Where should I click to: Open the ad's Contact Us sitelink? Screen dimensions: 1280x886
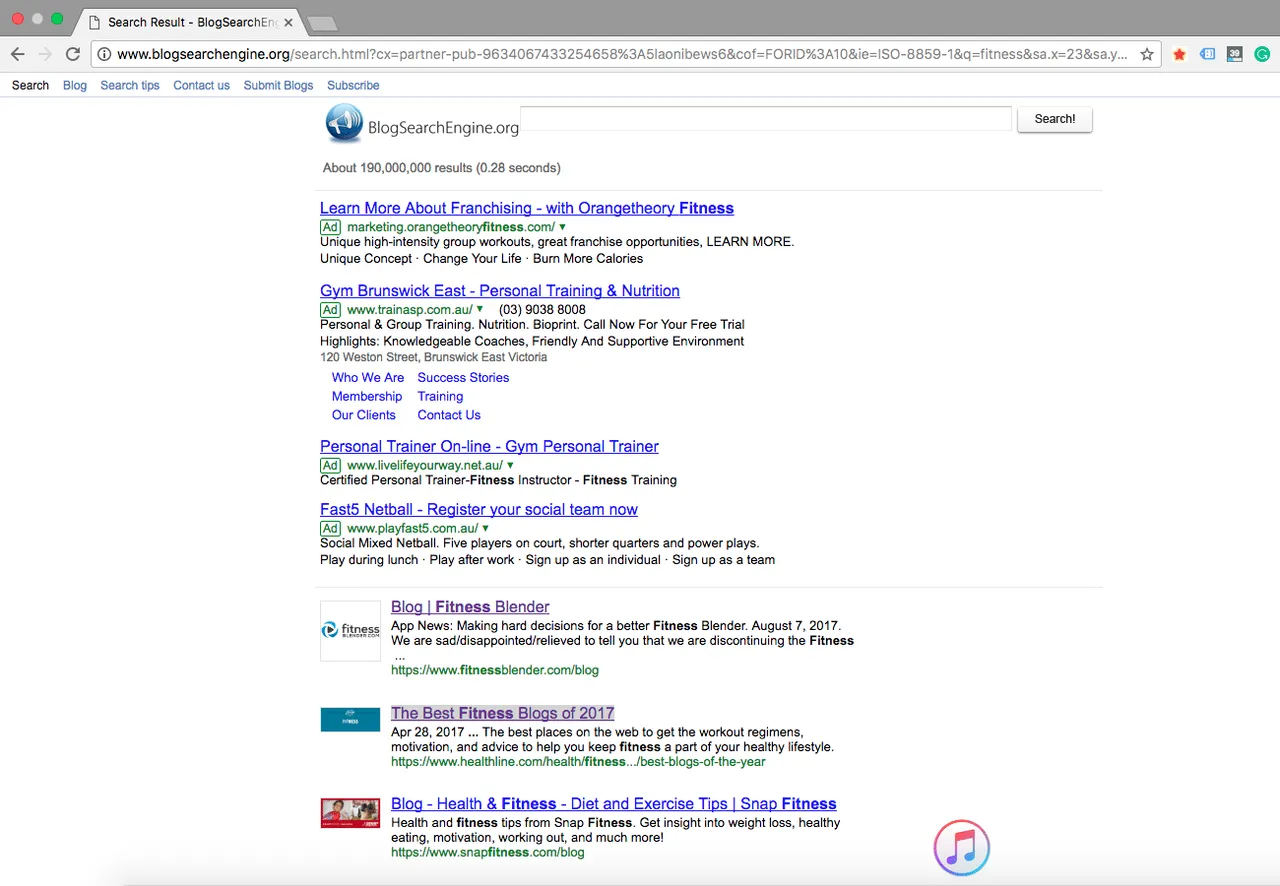[x=449, y=415]
